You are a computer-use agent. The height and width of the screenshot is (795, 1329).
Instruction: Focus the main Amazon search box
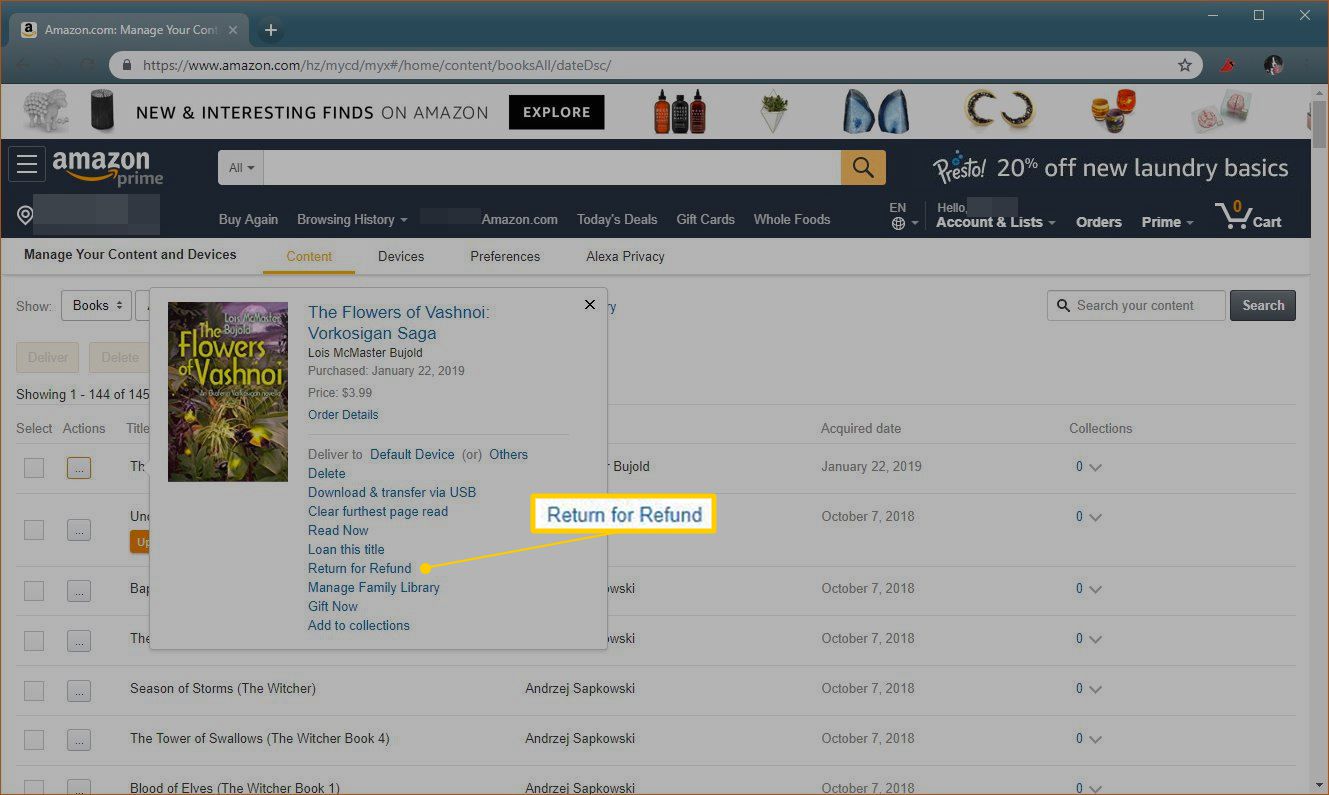click(x=552, y=168)
